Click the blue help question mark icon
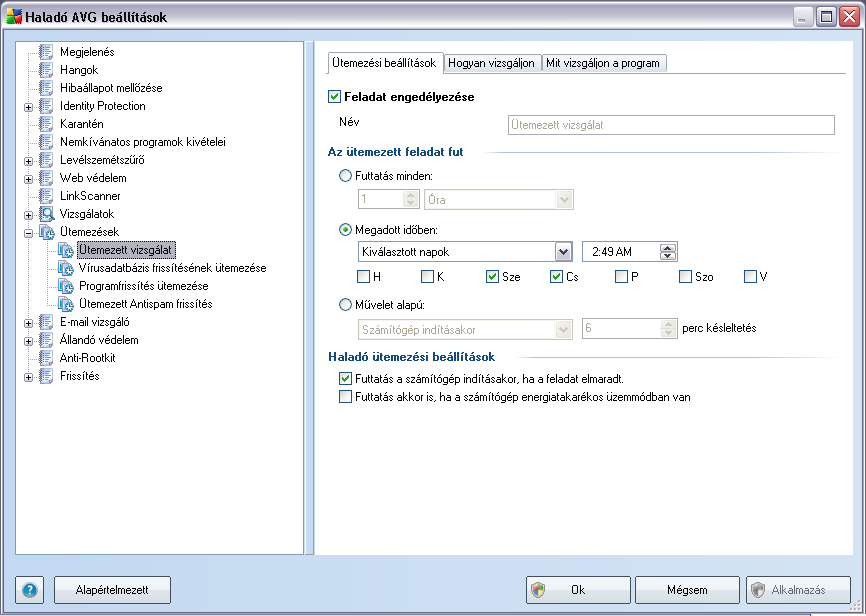 point(30,590)
